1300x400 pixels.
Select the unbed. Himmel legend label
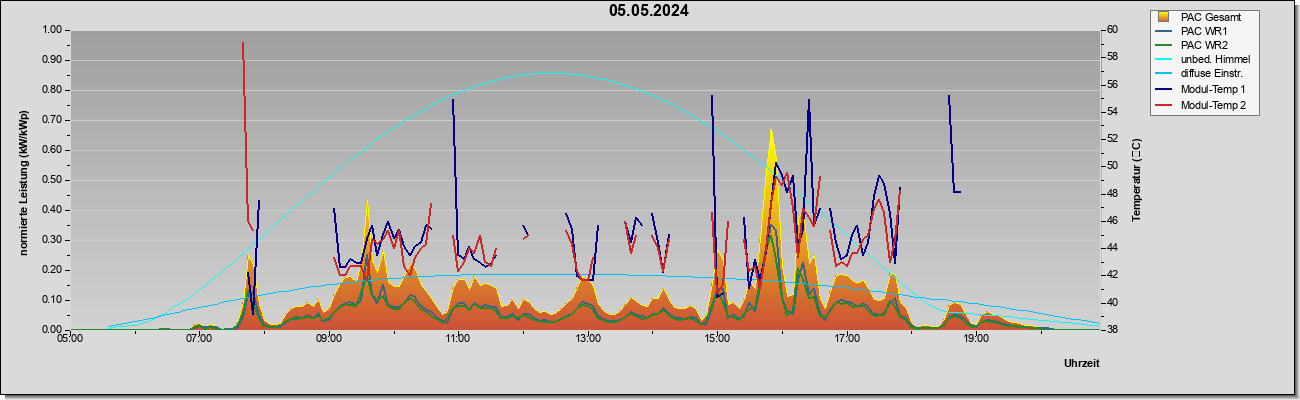pos(1215,60)
